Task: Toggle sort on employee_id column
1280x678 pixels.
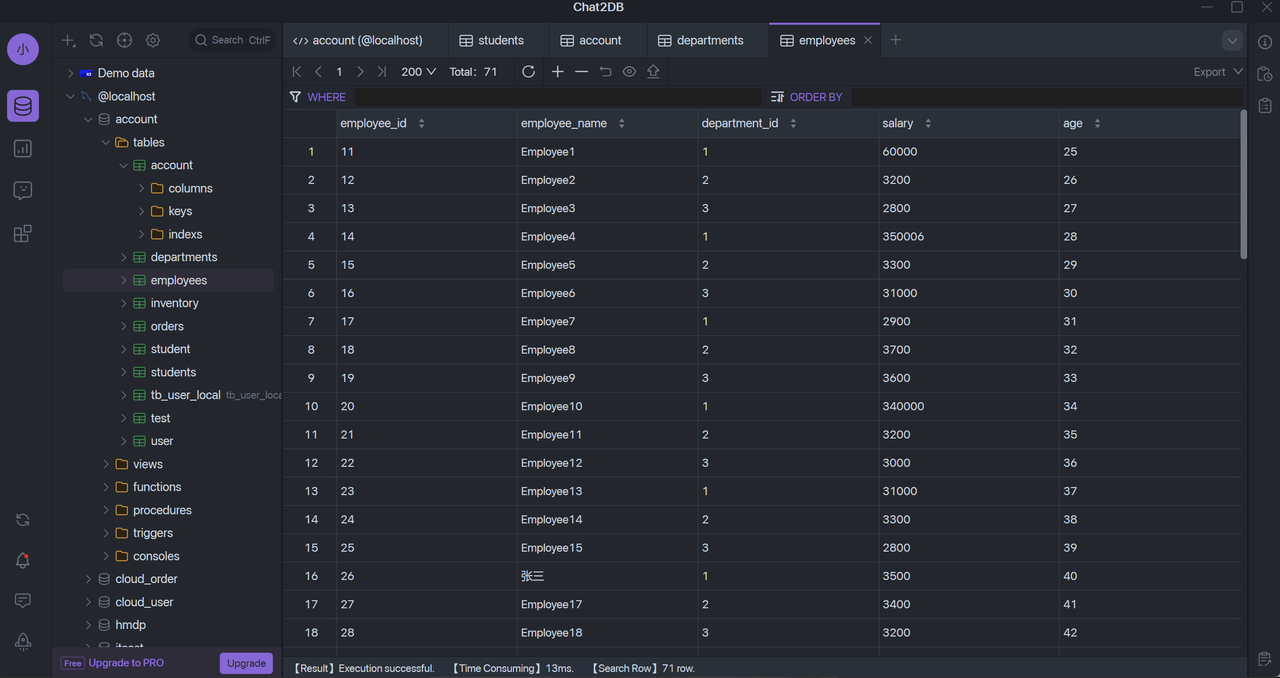Action: [421, 124]
